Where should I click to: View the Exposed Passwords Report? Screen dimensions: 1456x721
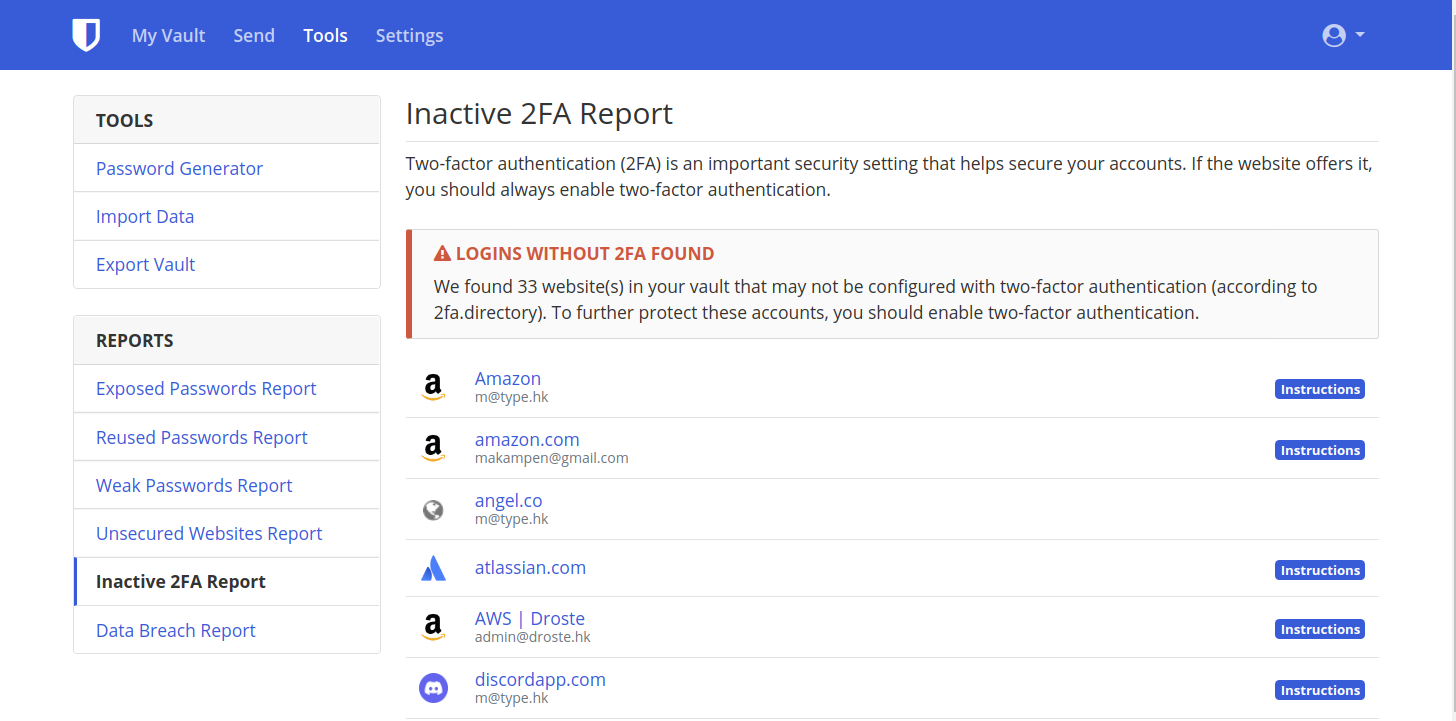tap(227, 388)
